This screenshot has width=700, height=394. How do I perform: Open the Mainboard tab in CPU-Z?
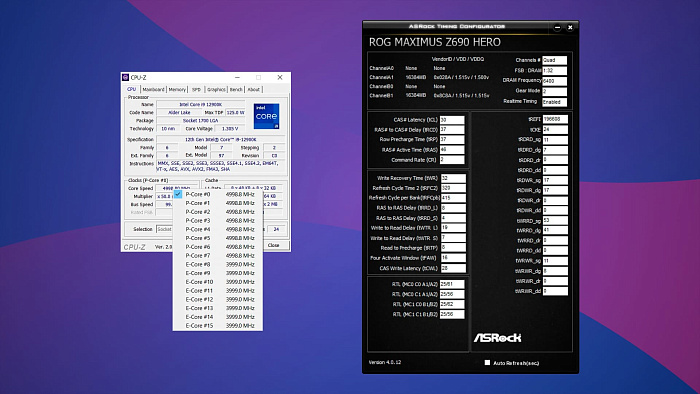(x=154, y=90)
